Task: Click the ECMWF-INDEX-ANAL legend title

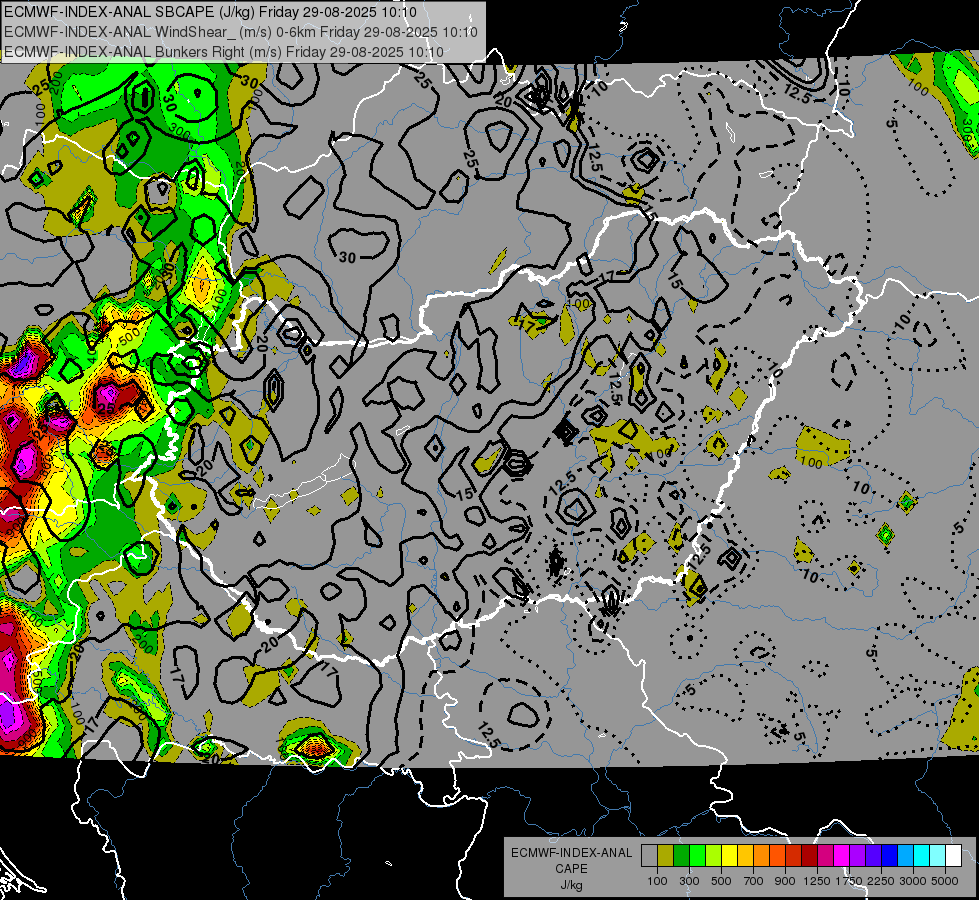Action: 571,853
